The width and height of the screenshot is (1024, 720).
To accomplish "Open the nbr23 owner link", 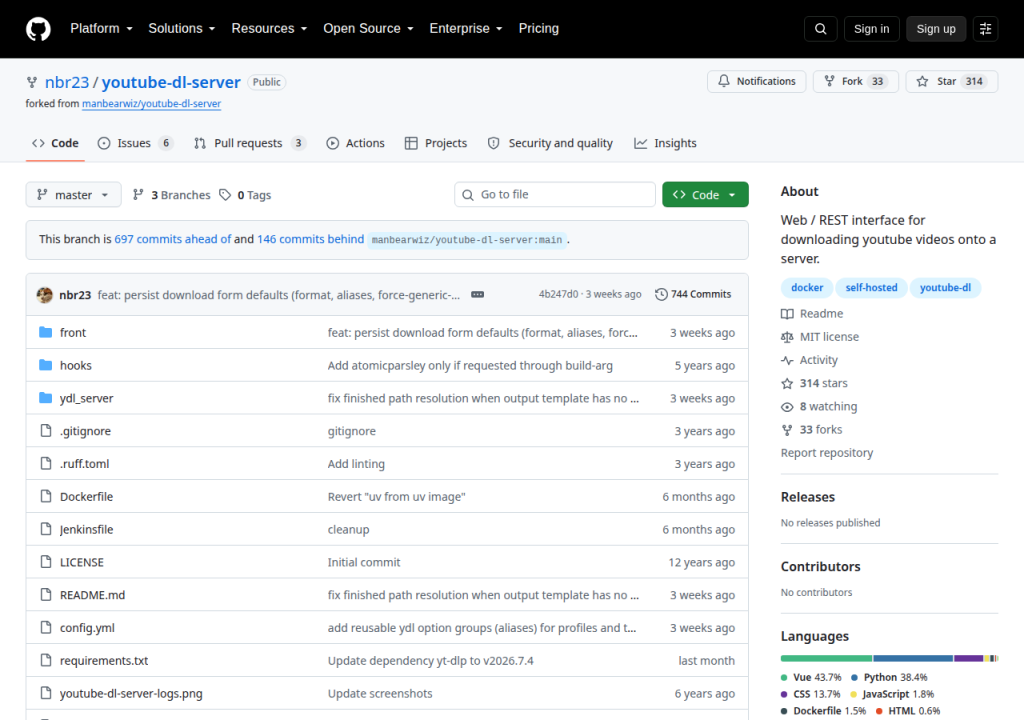I will point(67,82).
